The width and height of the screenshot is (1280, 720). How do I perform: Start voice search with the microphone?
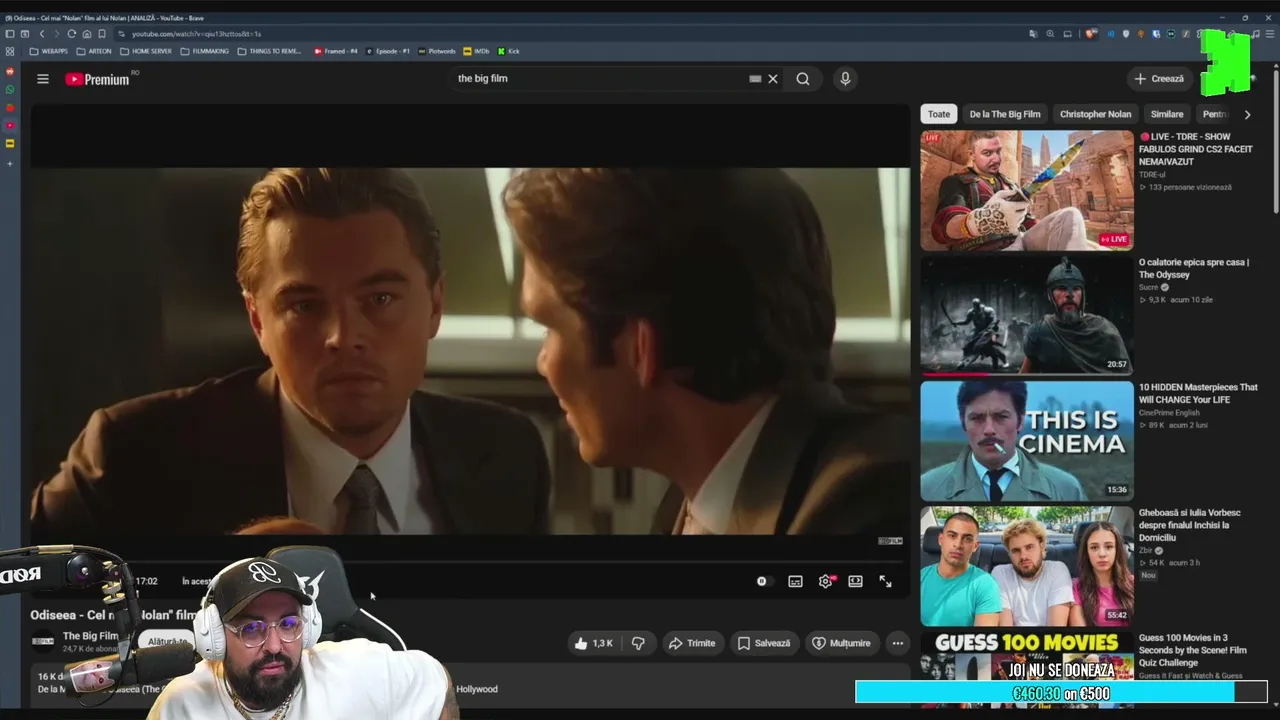845,79
